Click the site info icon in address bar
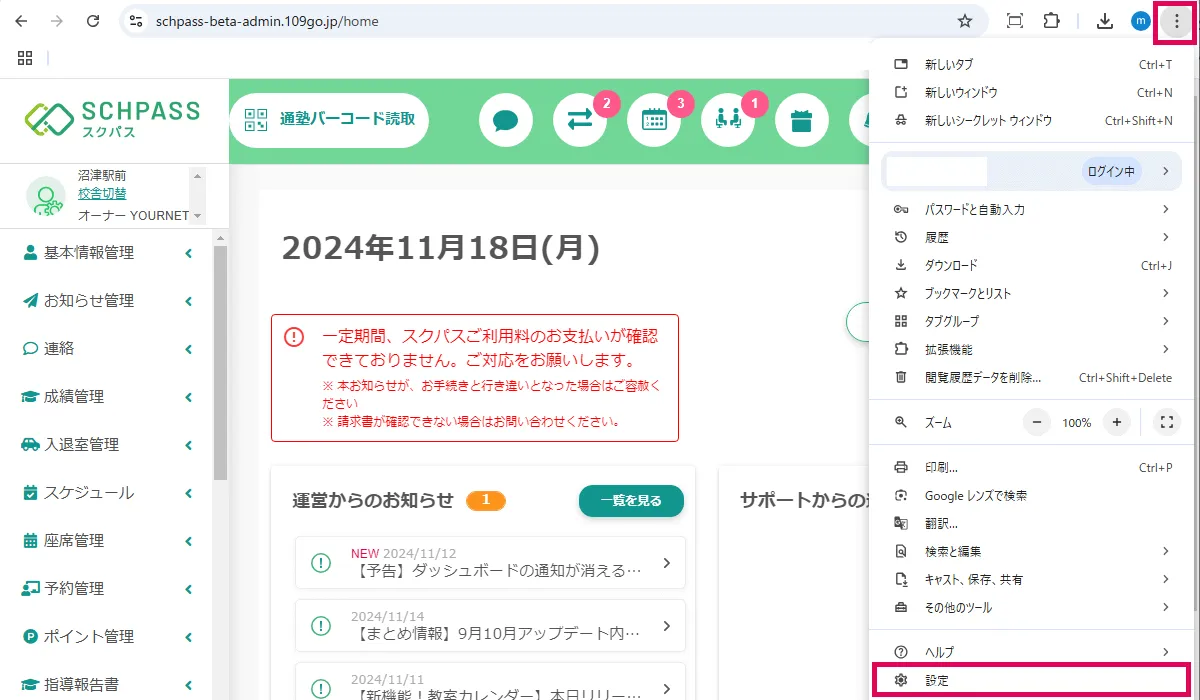This screenshot has width=1200, height=700. tap(137, 21)
